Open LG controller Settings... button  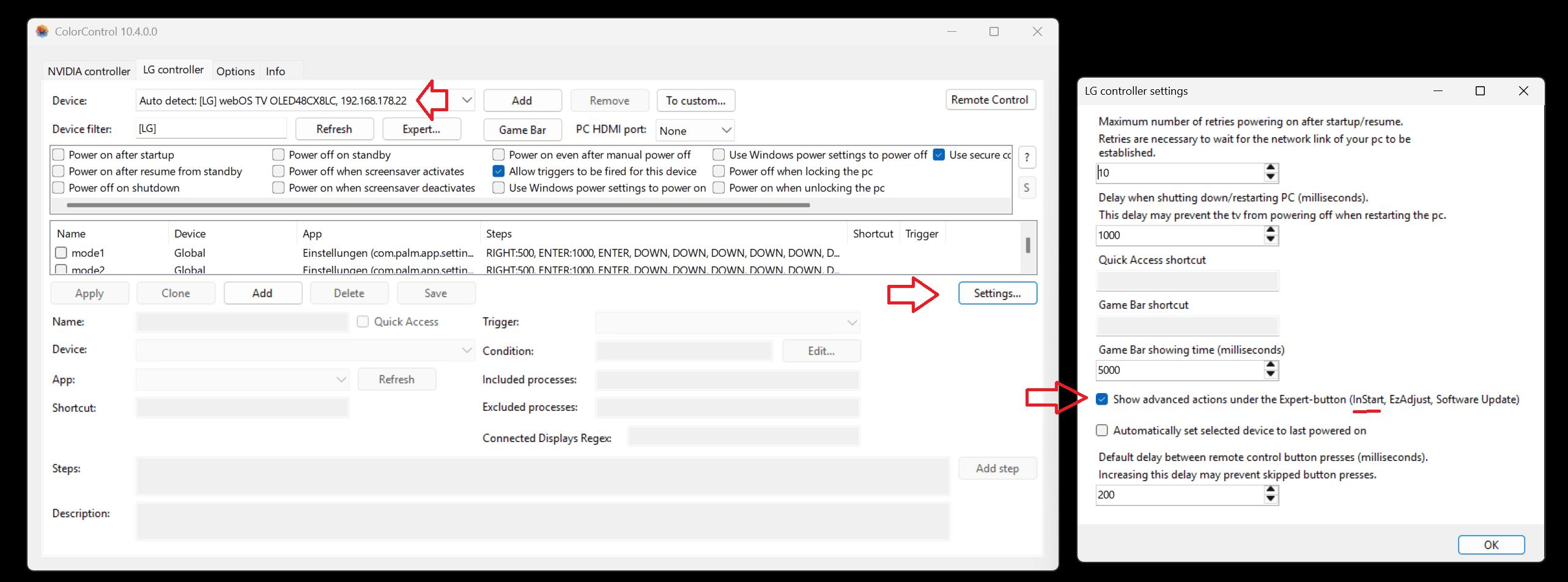(x=997, y=293)
